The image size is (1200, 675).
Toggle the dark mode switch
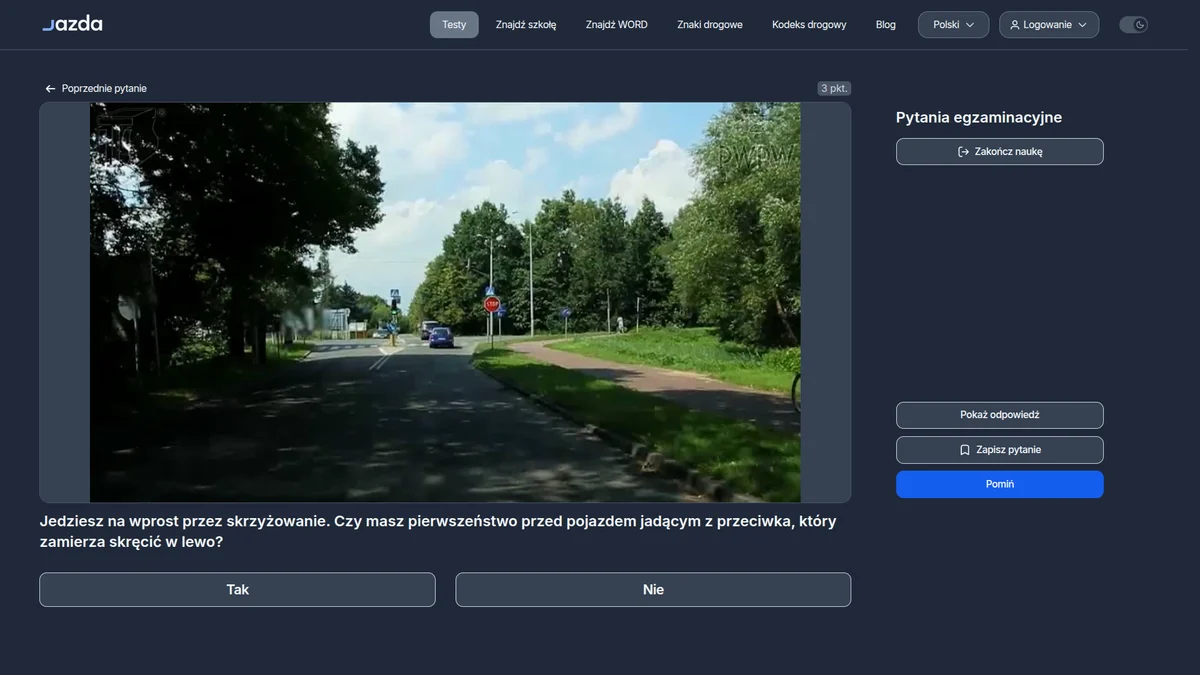coord(1133,25)
